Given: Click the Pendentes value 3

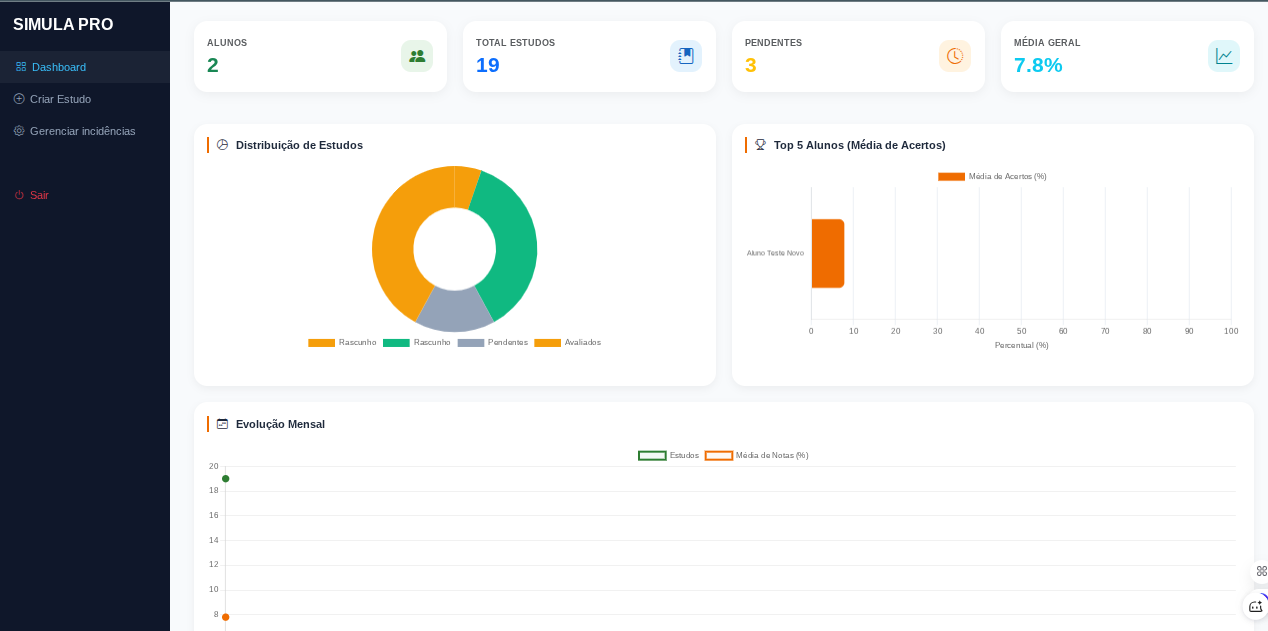Looking at the screenshot, I should (751, 65).
